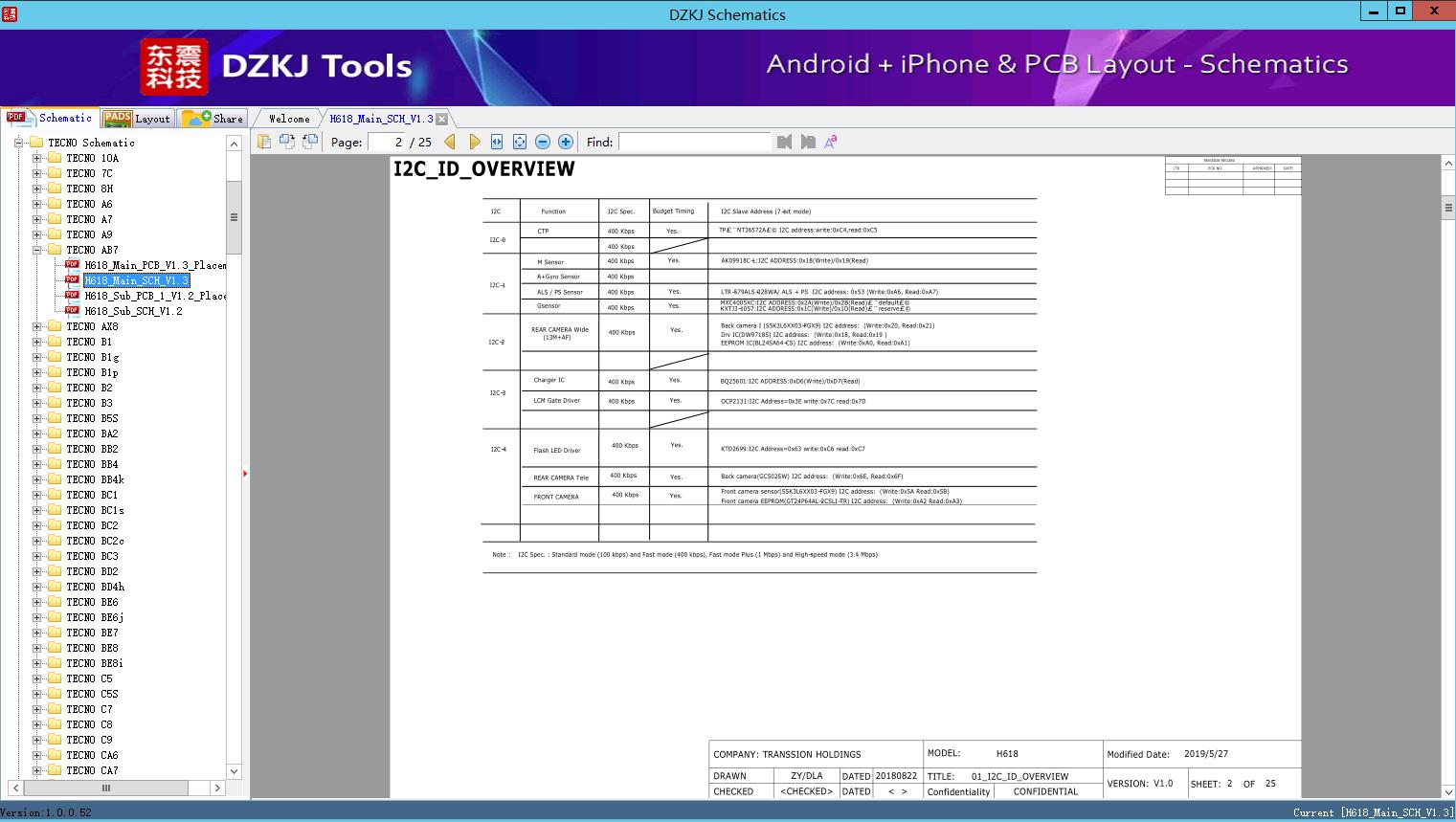This screenshot has width=1456, height=822.
Task: Open the Share tab
Action: 213,119
